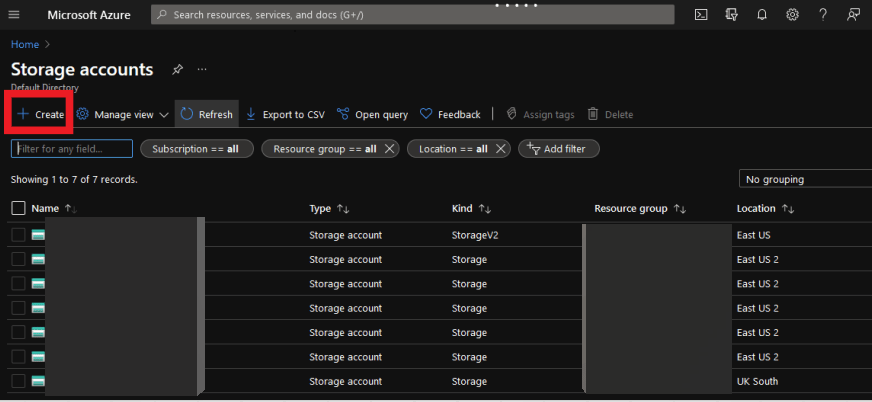Sort by the Name column

click(x=54, y=209)
